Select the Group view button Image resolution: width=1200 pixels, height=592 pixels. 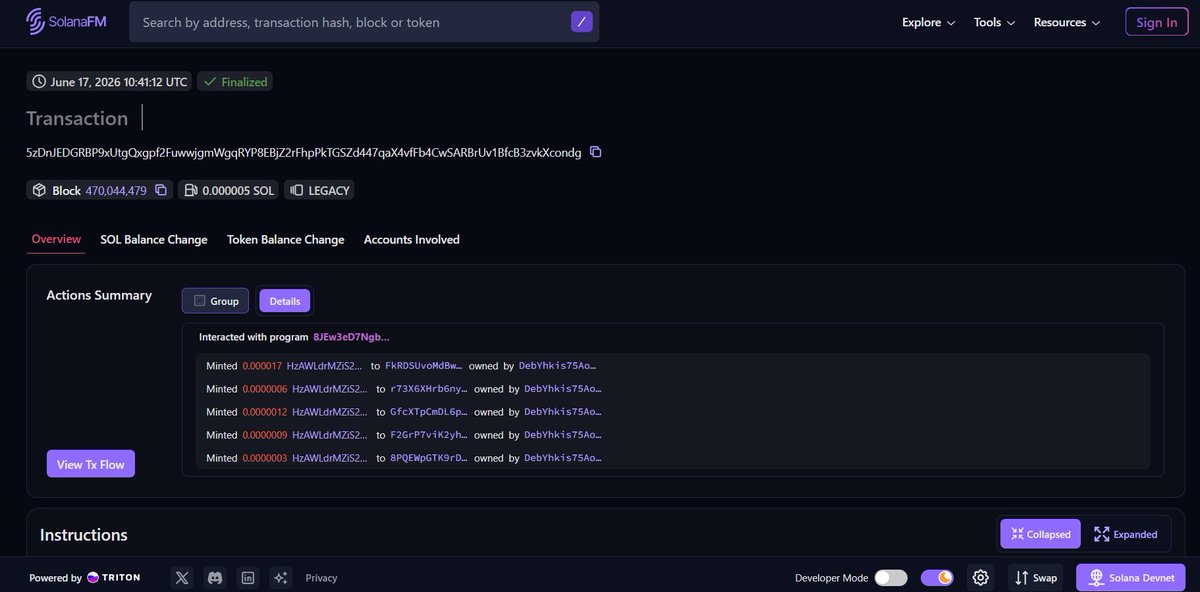pos(215,300)
